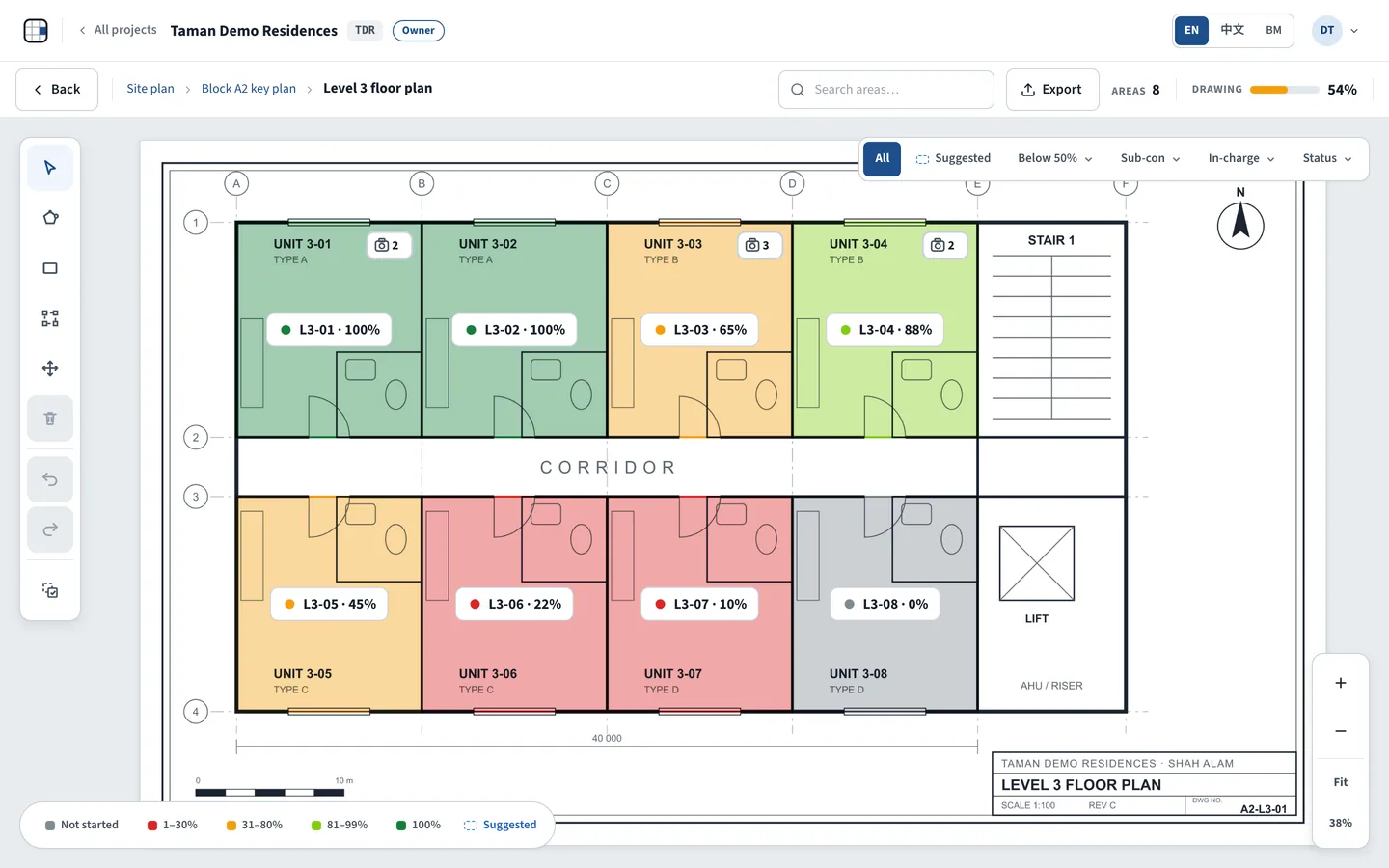
Task: Open the Below 50% dropdown
Action: pos(1055,158)
